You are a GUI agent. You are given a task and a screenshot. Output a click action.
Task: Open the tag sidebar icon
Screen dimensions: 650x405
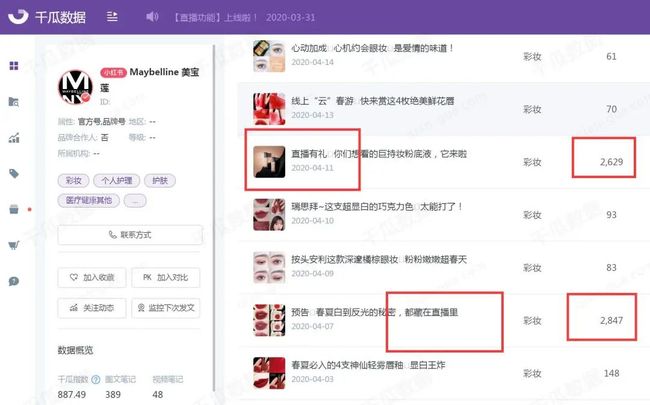pos(14,173)
